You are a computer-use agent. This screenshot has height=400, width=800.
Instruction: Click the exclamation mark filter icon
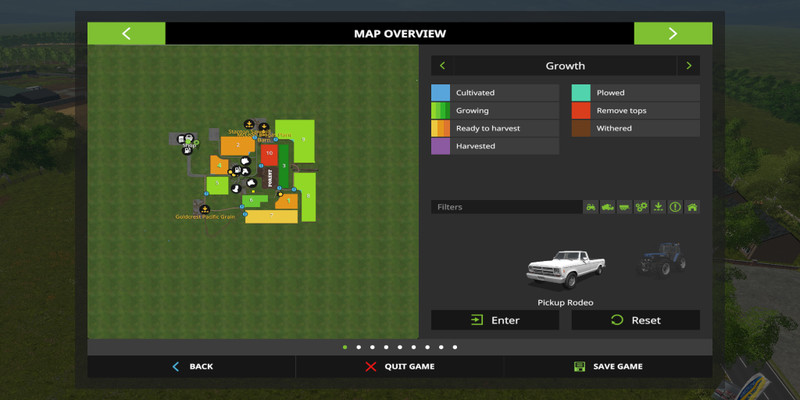pyautogui.click(x=675, y=207)
